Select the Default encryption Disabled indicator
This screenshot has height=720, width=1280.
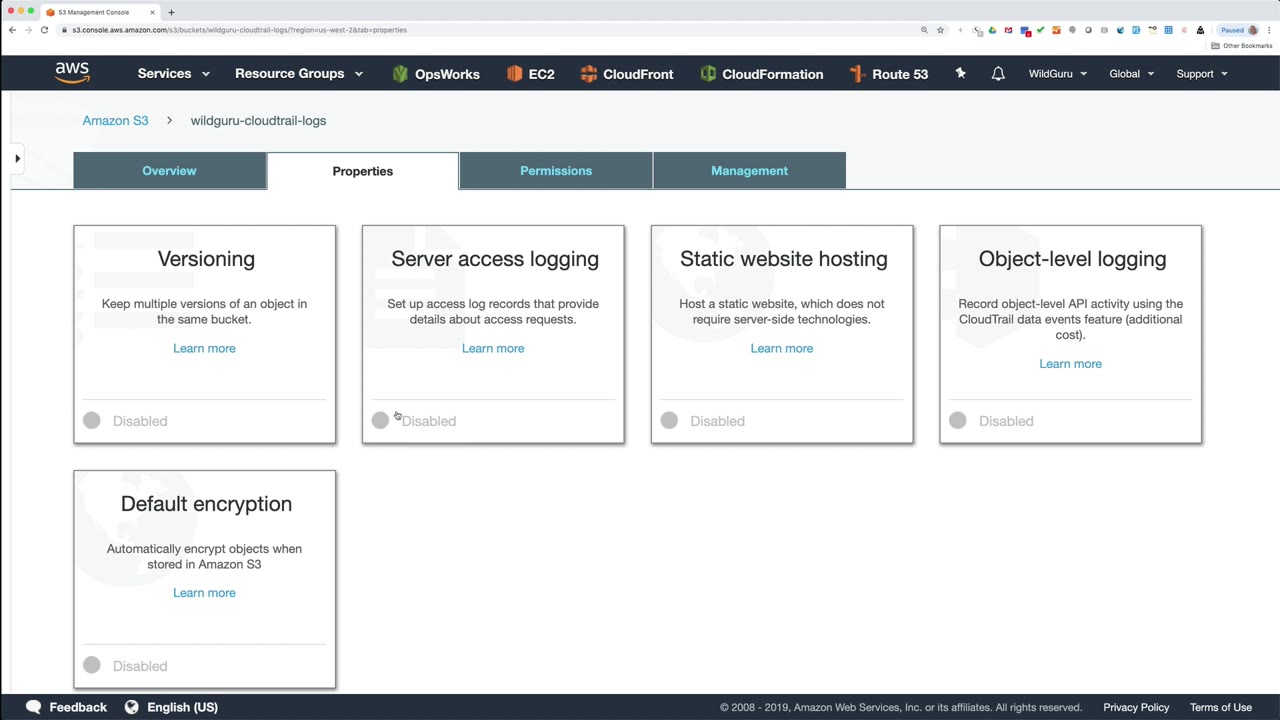pyautogui.click(x=92, y=666)
